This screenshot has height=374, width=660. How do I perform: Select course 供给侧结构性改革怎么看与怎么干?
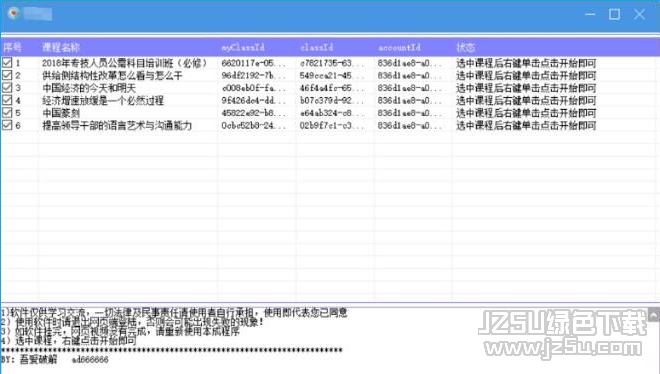(112, 76)
